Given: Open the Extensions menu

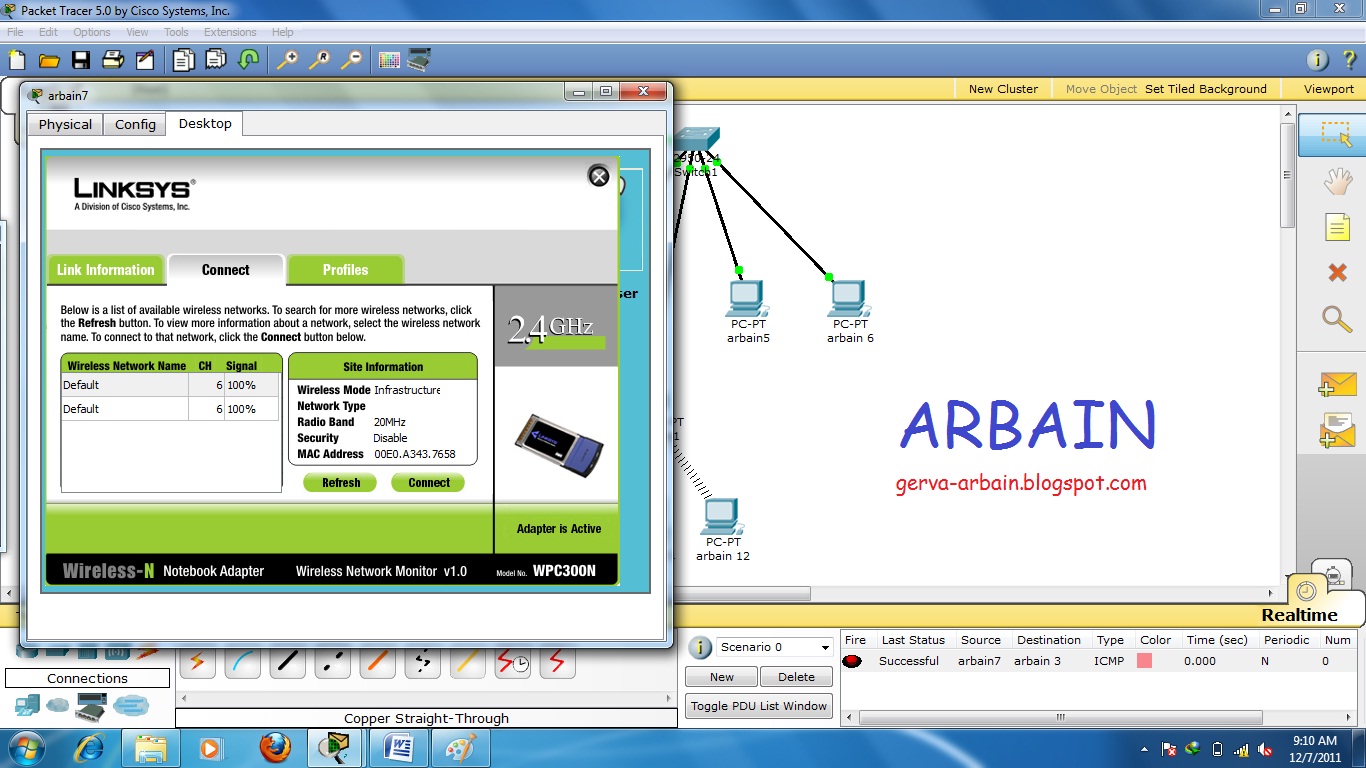Looking at the screenshot, I should 230,32.
